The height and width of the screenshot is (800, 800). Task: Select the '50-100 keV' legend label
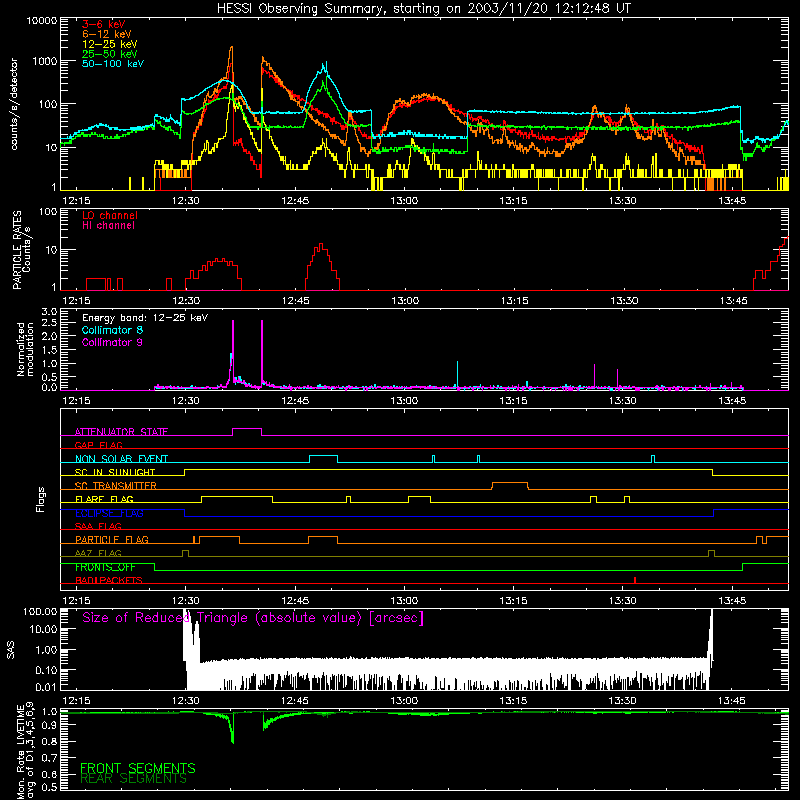point(113,64)
